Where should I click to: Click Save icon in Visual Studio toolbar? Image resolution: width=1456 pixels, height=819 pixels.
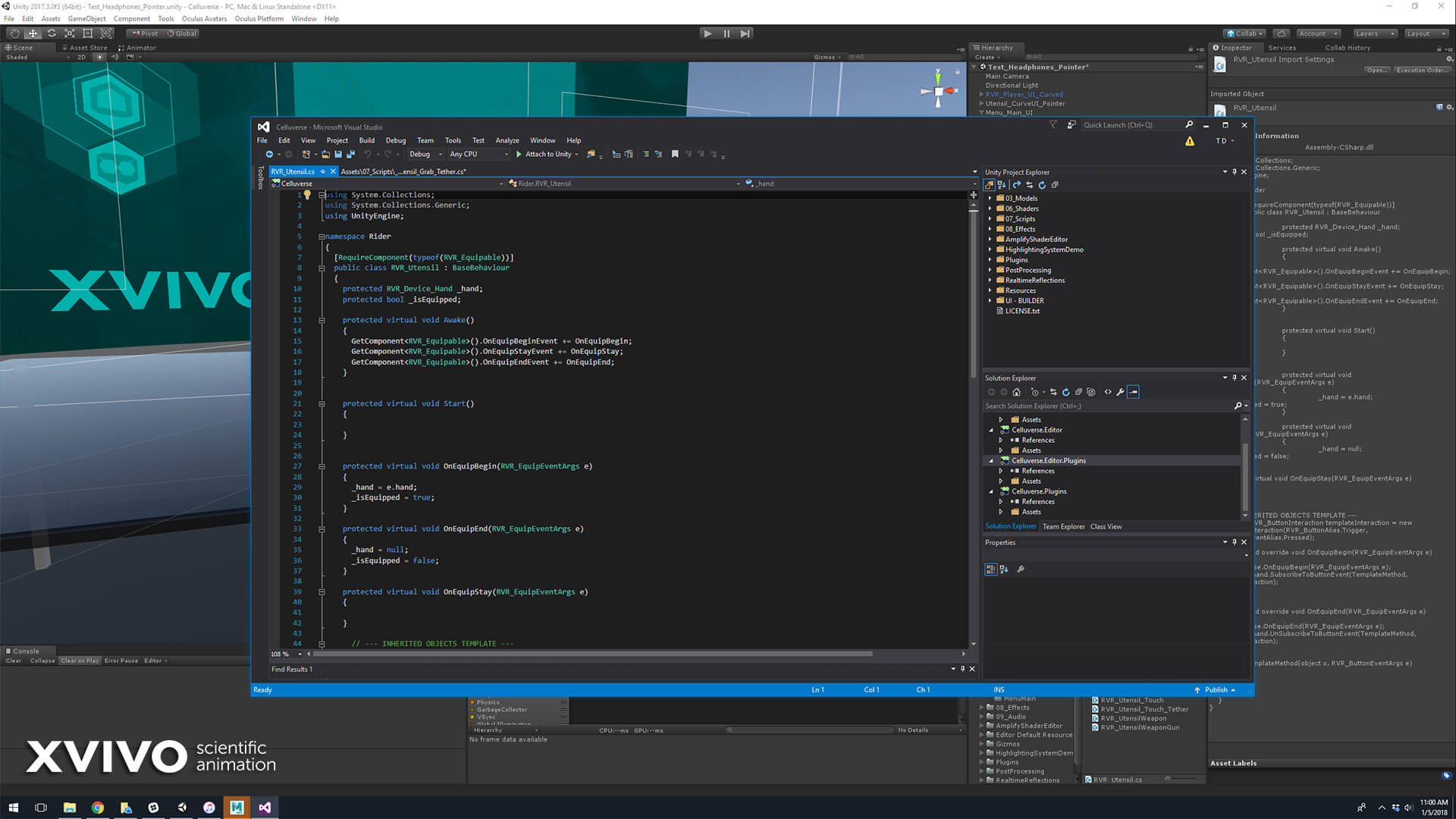click(x=338, y=154)
